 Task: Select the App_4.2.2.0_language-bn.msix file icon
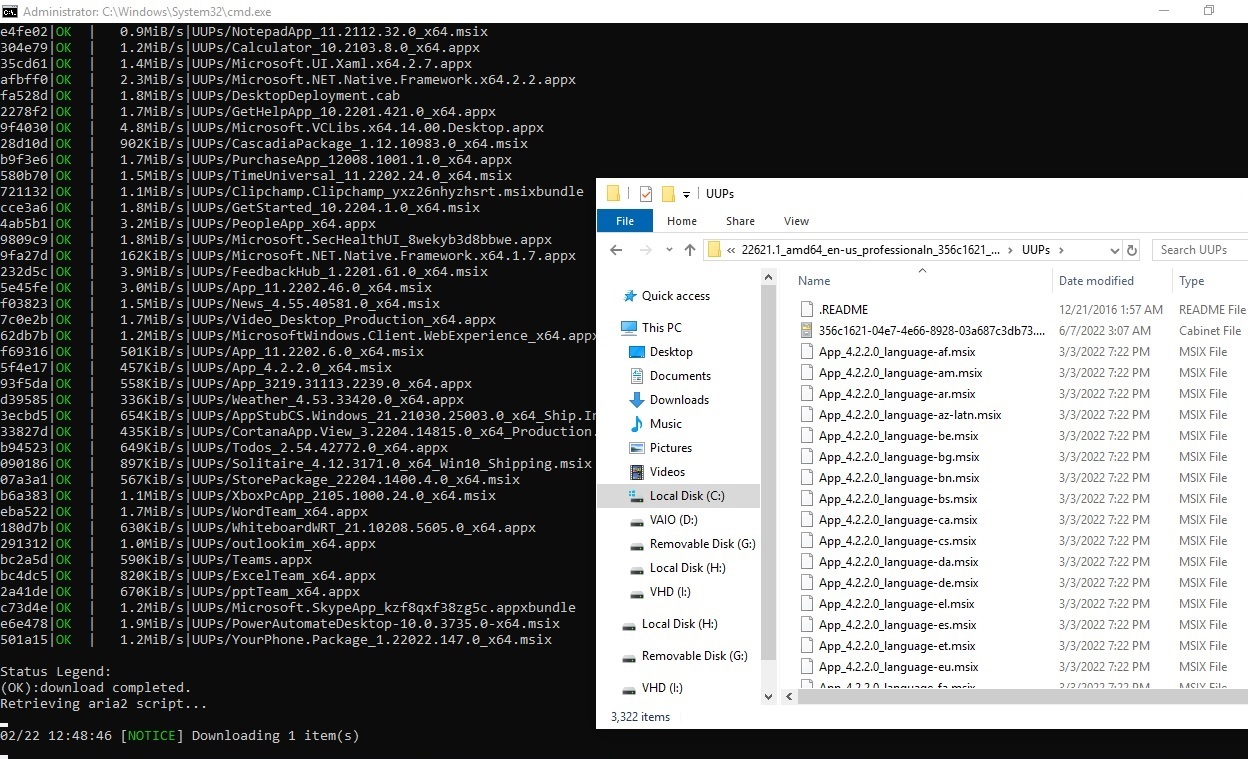point(808,478)
